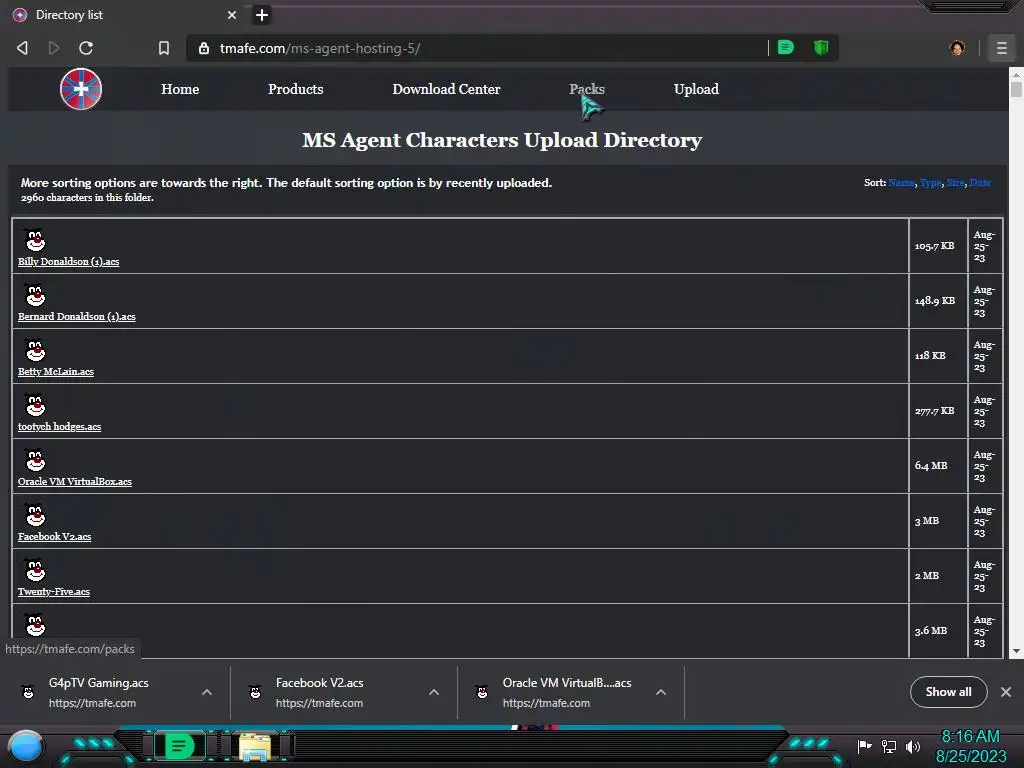Click the TMAFE site logo

point(81,89)
